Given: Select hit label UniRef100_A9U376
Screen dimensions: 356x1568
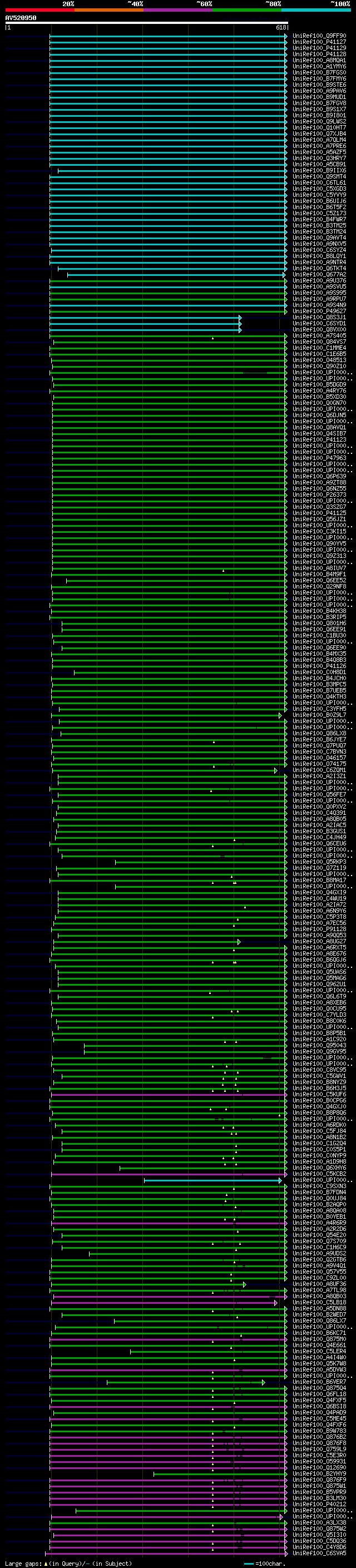Looking at the screenshot, I should point(319,280).
